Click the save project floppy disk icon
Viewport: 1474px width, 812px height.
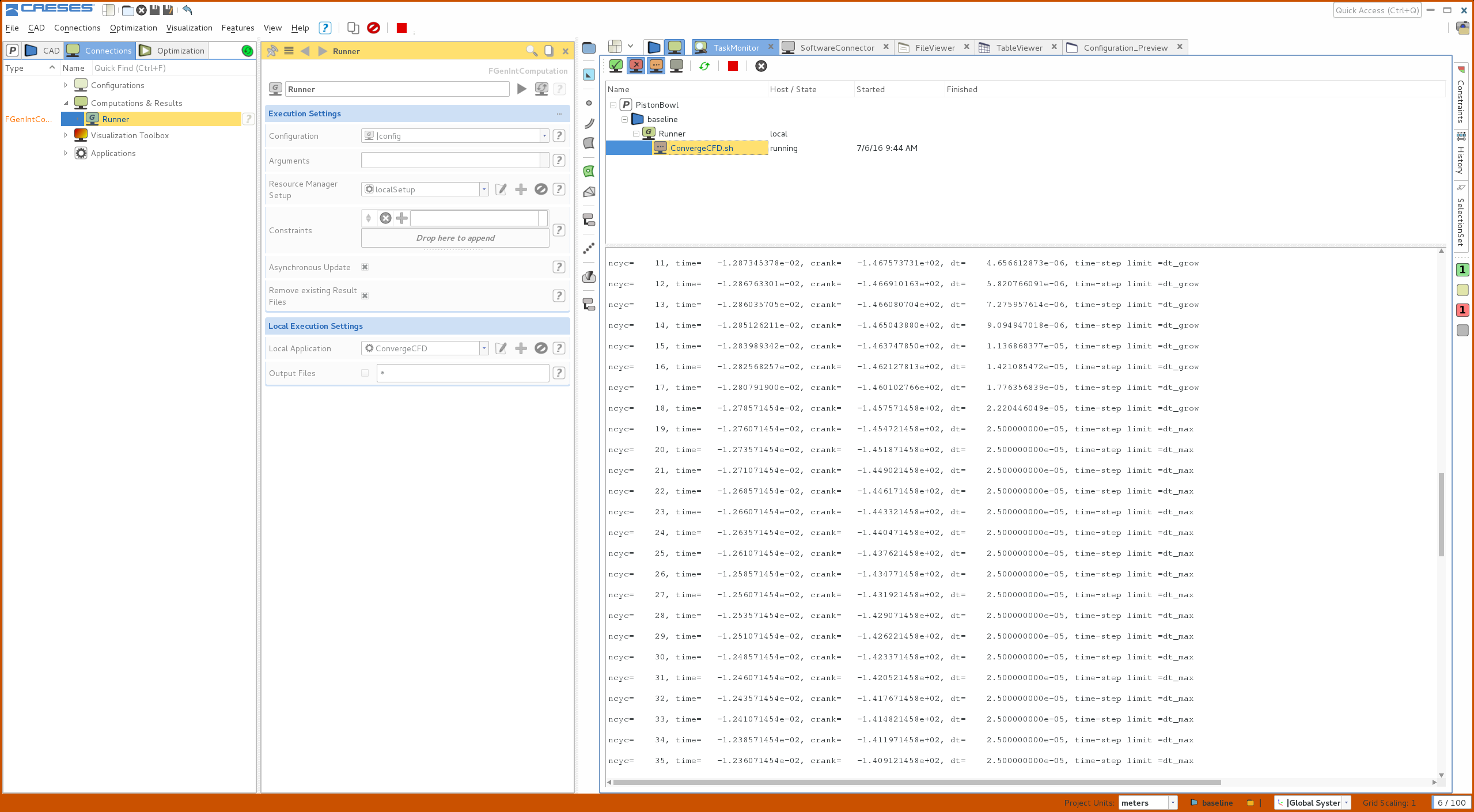tap(154, 10)
